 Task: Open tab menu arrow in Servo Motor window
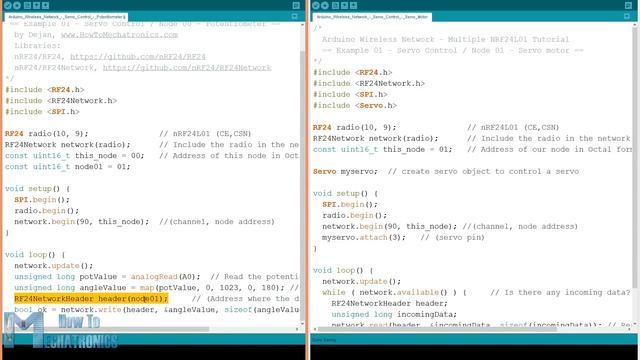click(627, 17)
